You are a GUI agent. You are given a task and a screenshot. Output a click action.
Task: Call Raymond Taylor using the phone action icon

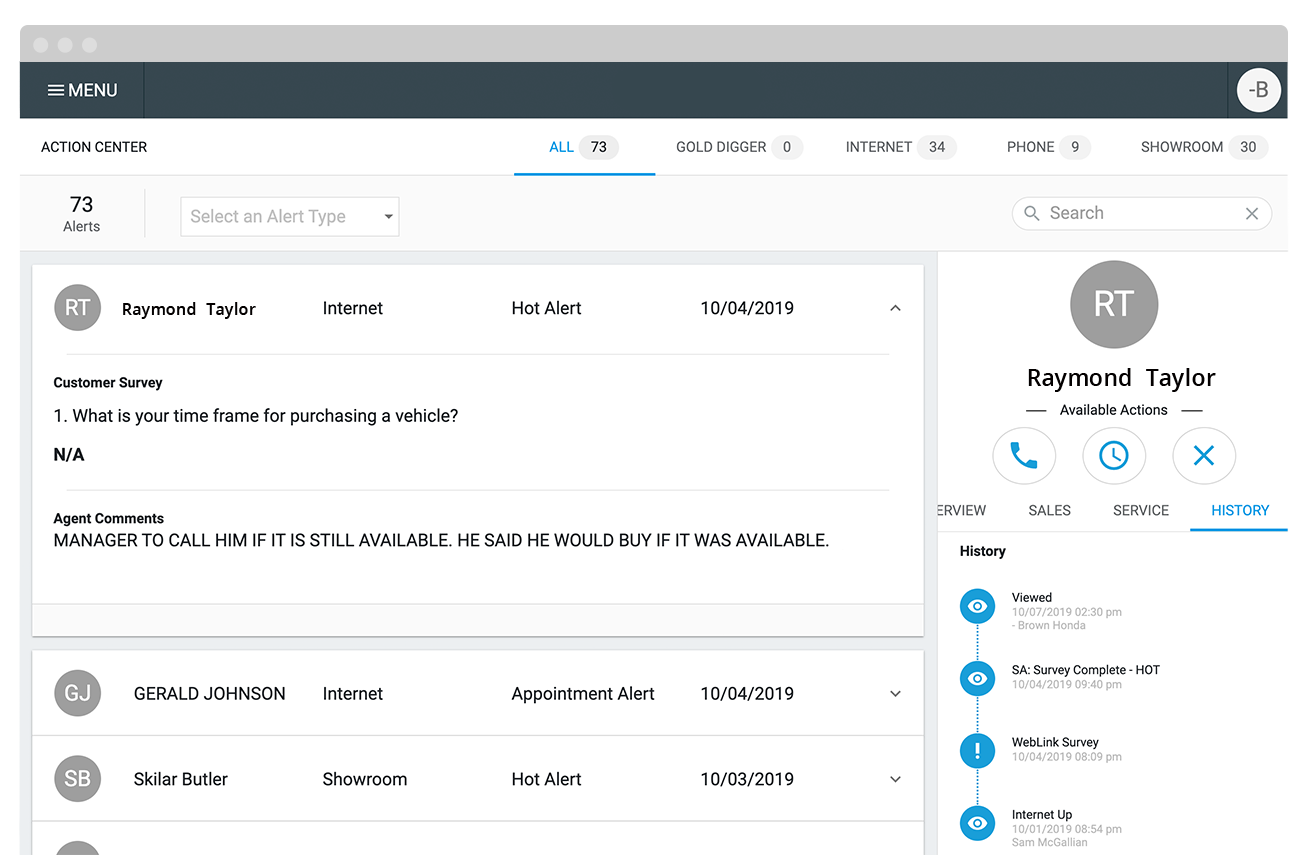[1024, 456]
